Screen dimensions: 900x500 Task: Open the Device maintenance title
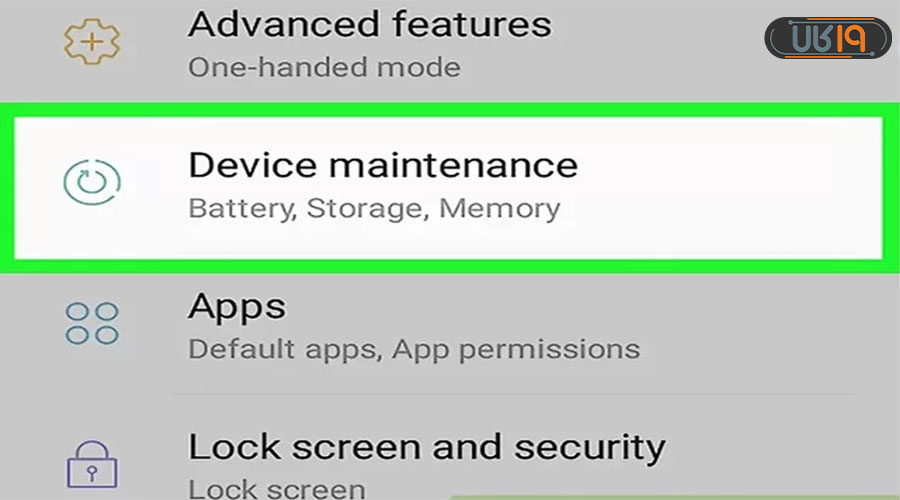click(x=383, y=165)
